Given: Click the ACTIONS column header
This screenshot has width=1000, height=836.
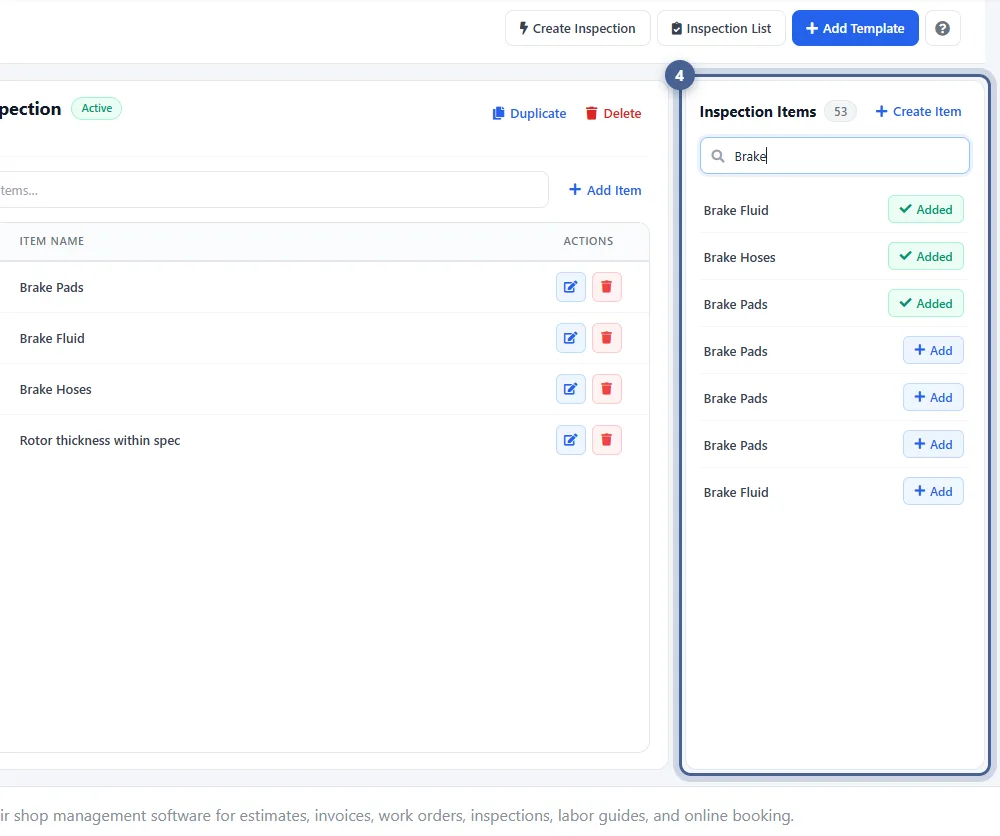Looking at the screenshot, I should coord(588,241).
